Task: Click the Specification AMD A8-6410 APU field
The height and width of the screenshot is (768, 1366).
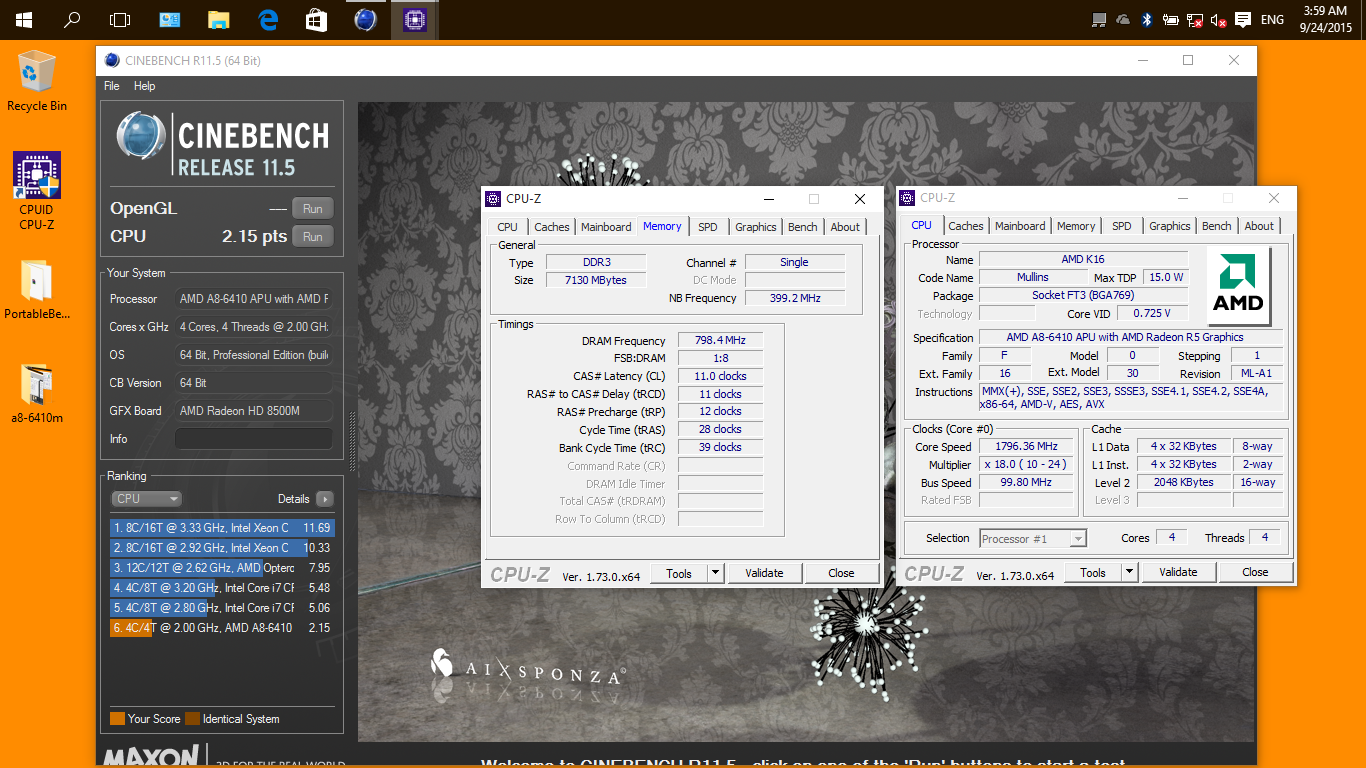Action: (x=1129, y=338)
